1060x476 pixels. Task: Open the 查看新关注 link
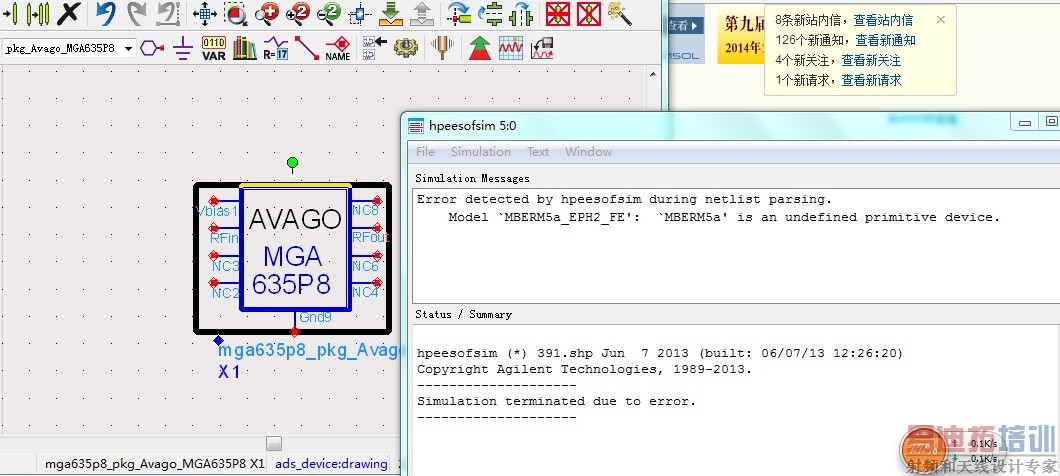point(871,60)
